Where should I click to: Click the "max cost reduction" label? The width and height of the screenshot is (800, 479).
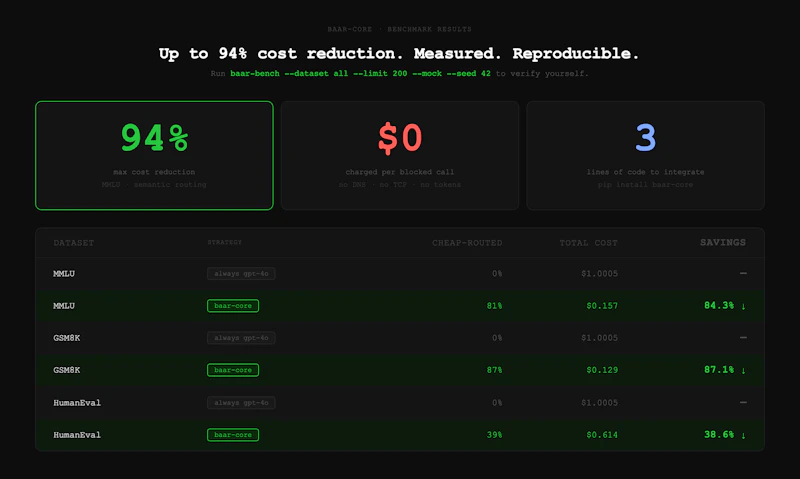(154, 172)
